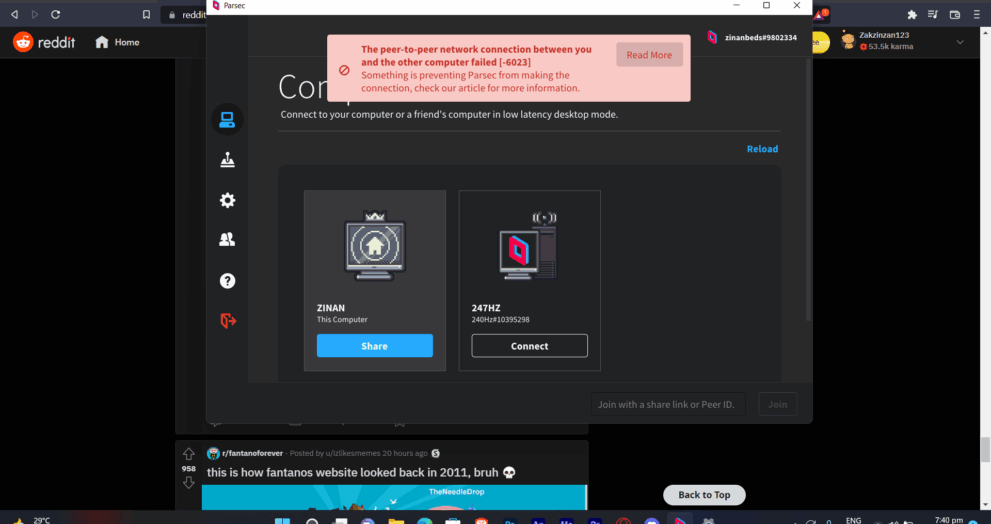
Task: Open the Reddit Home feed selector
Action: (117, 42)
